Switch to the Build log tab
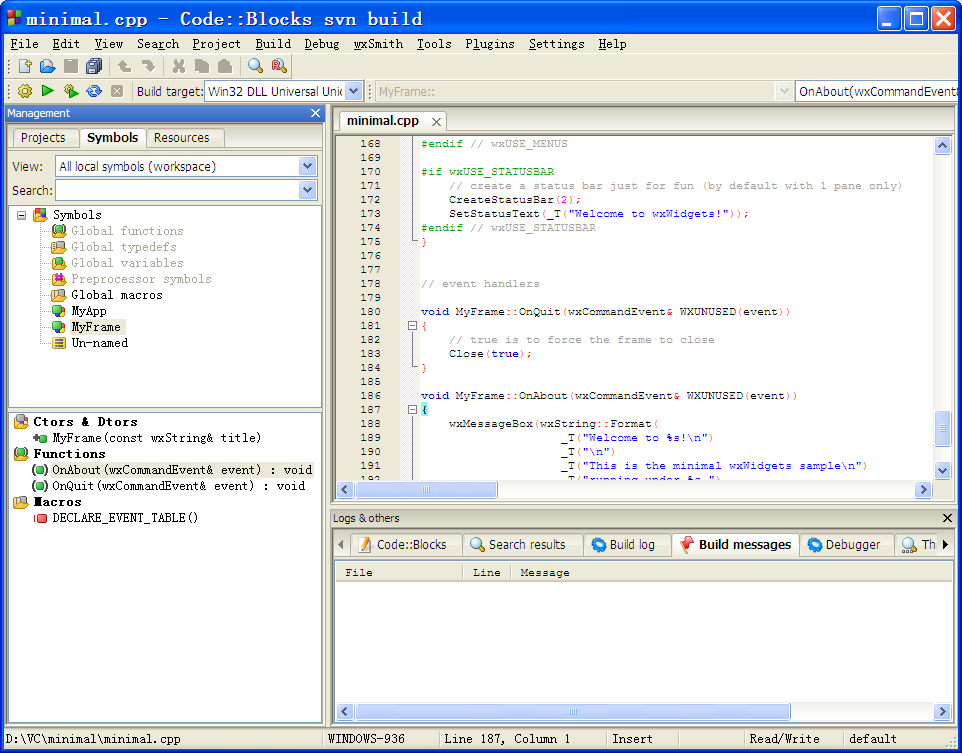The image size is (962, 753). pos(625,545)
